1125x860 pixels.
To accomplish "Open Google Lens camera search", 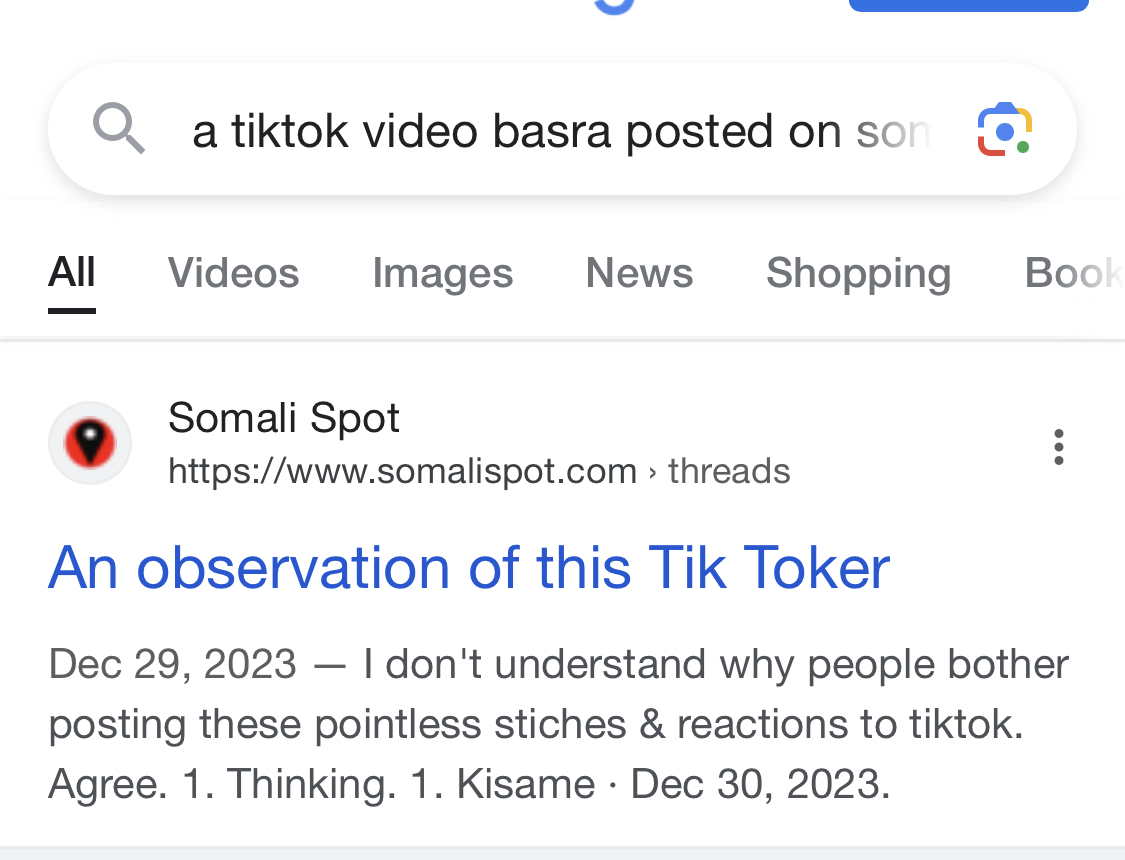I will [x=1004, y=130].
